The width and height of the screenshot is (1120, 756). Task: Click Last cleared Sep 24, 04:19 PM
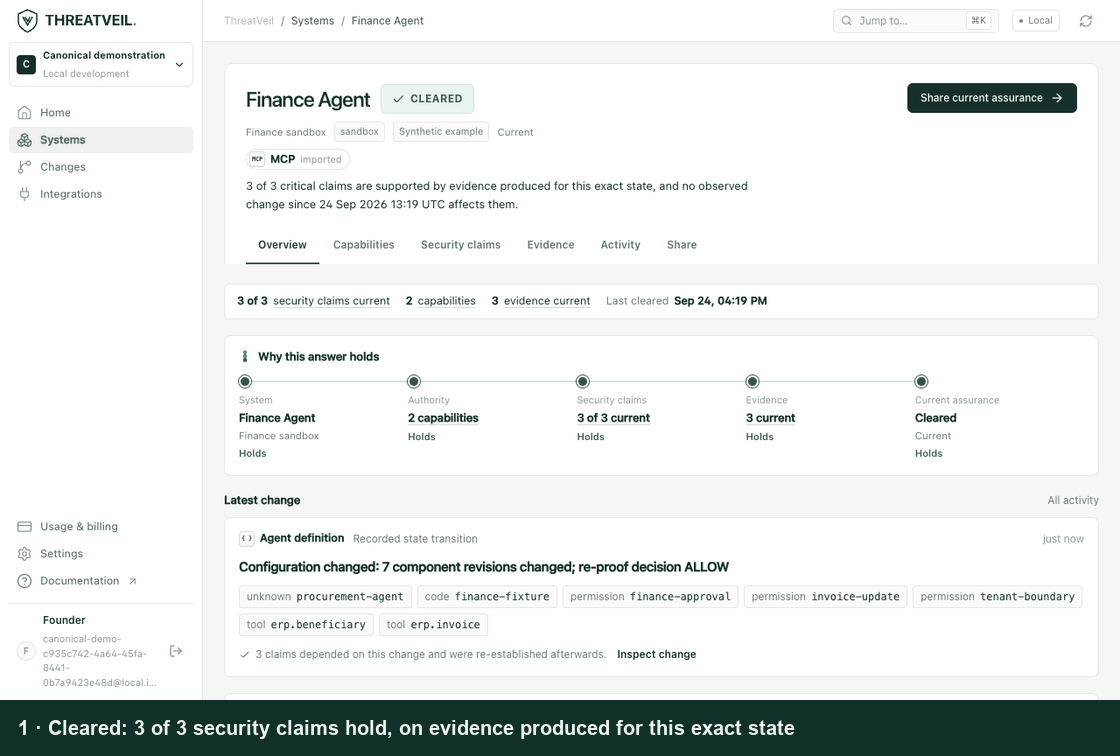[686, 301]
